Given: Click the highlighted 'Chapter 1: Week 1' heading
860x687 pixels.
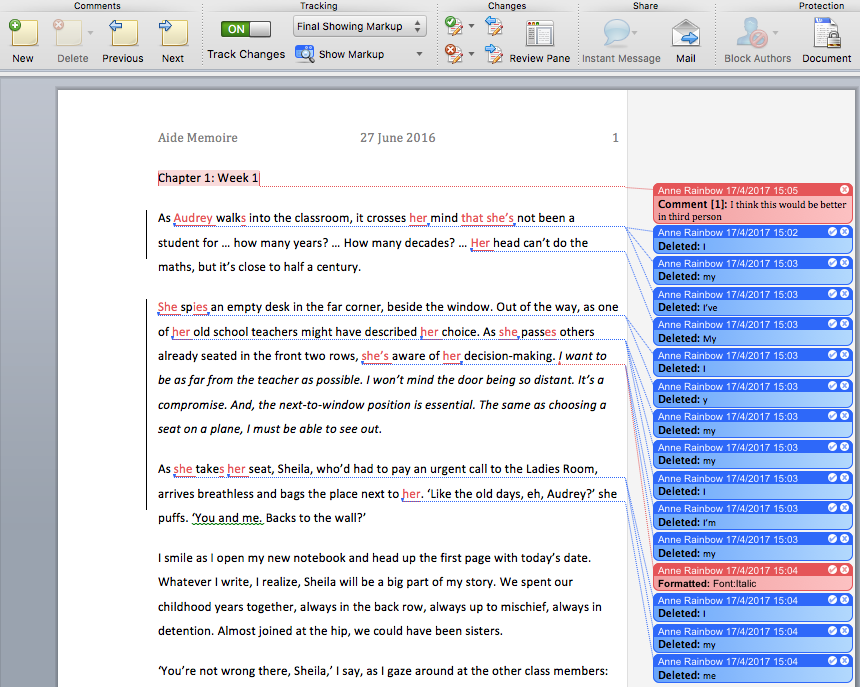Looking at the screenshot, I should pyautogui.click(x=208, y=178).
